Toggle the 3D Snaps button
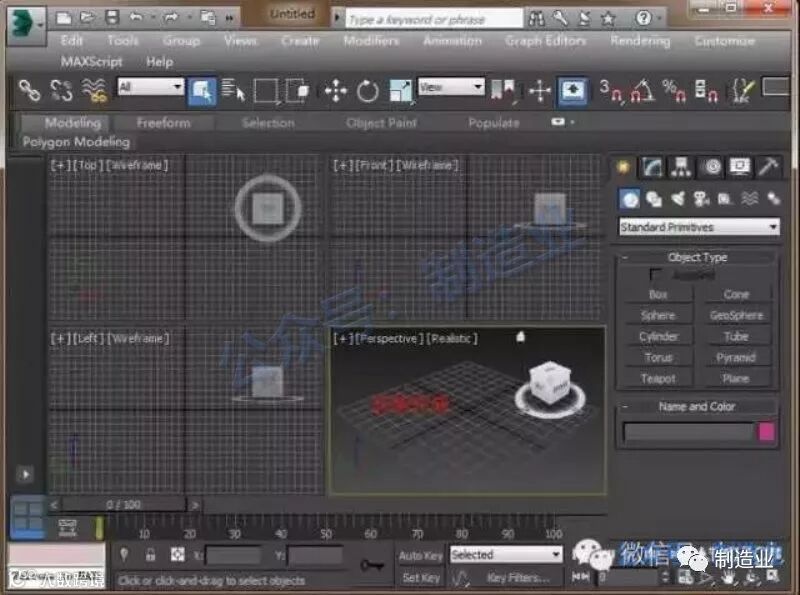This screenshot has height=595, width=800. point(611,91)
